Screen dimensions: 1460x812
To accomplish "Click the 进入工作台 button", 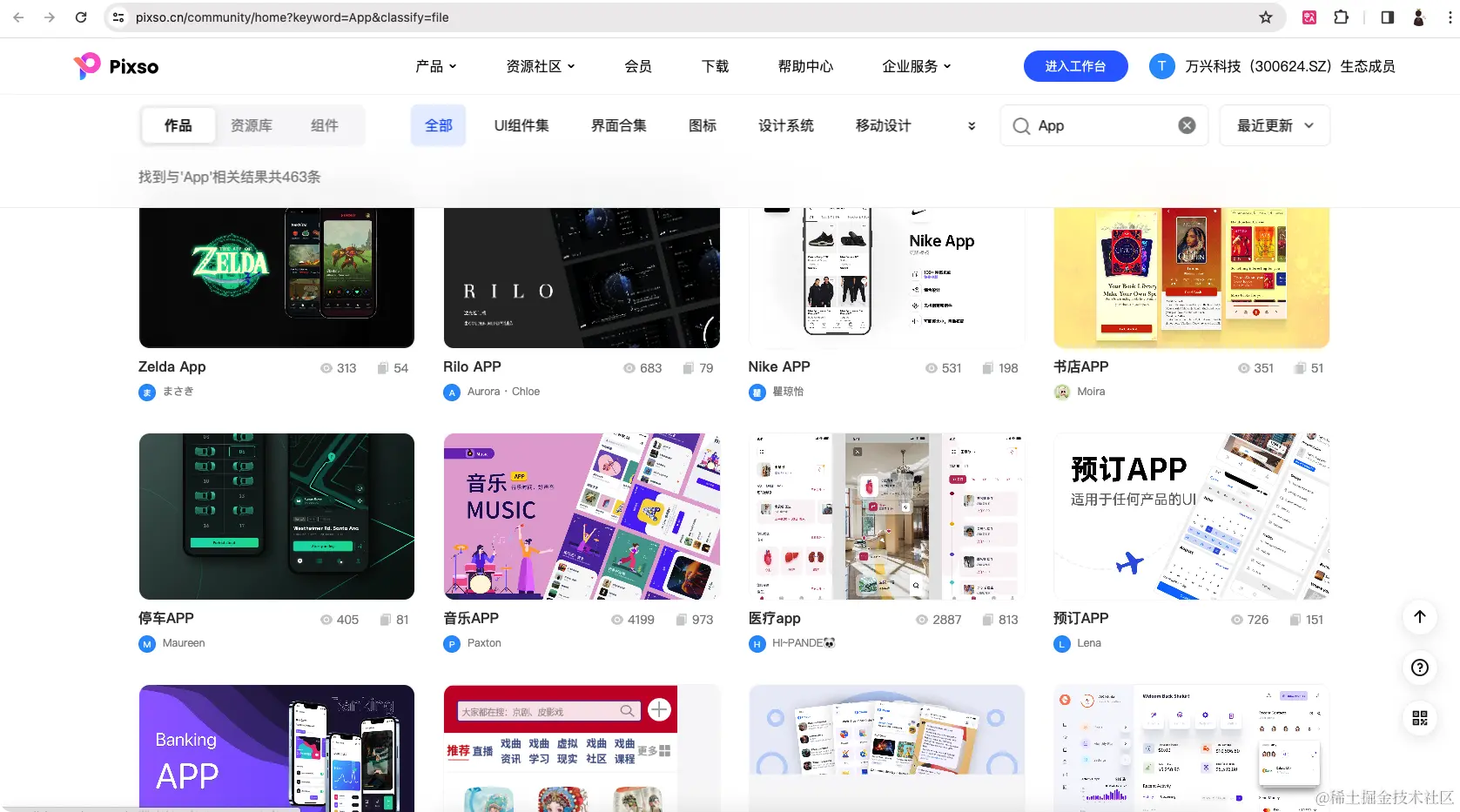I will pos(1075,66).
